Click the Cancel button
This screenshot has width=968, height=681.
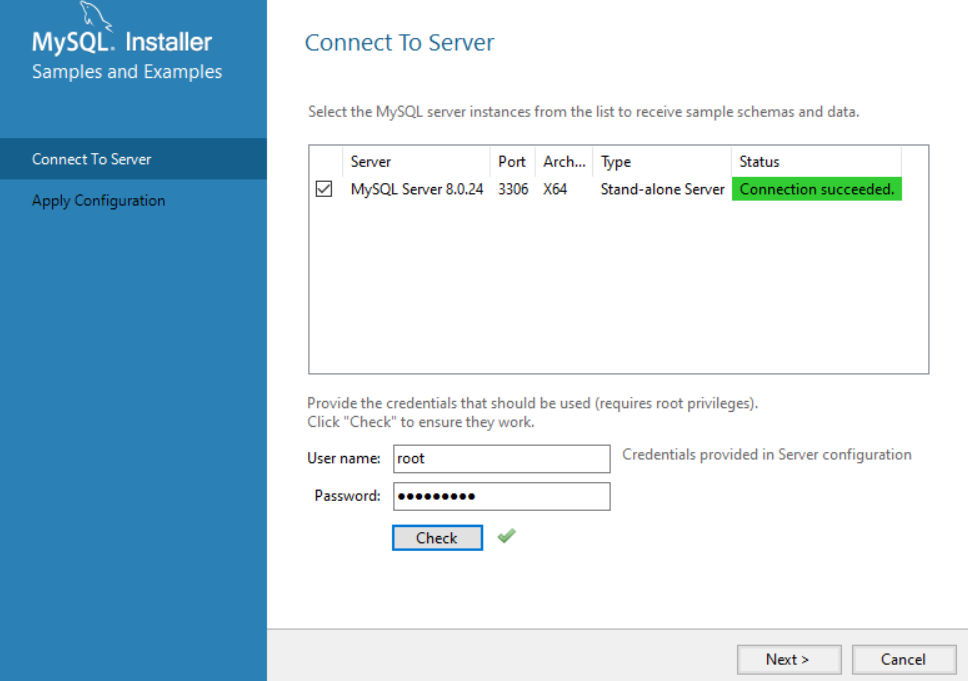click(x=904, y=659)
